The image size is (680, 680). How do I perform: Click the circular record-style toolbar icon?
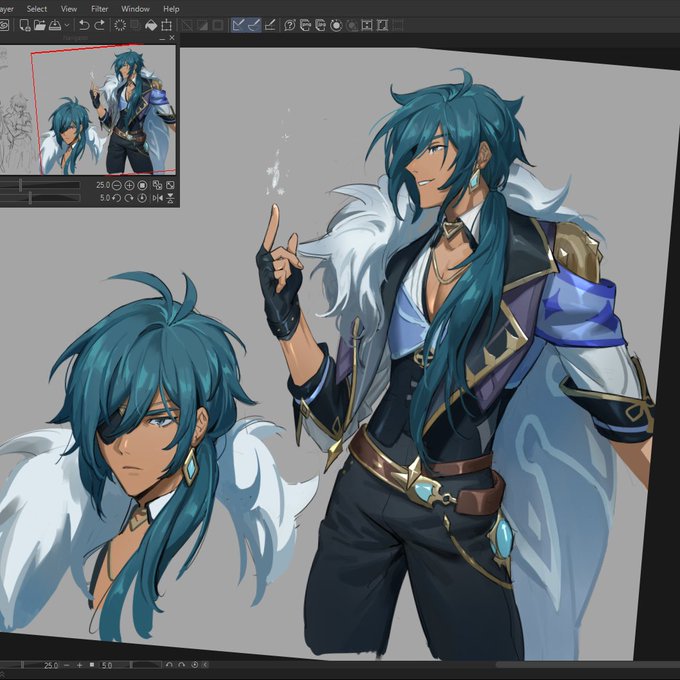tap(336, 26)
